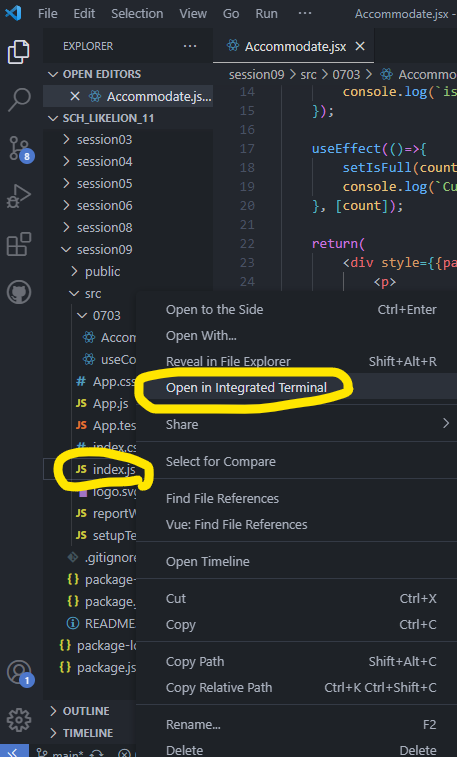The height and width of the screenshot is (757, 457).
Task: Open the Search view icon
Action: point(19,100)
